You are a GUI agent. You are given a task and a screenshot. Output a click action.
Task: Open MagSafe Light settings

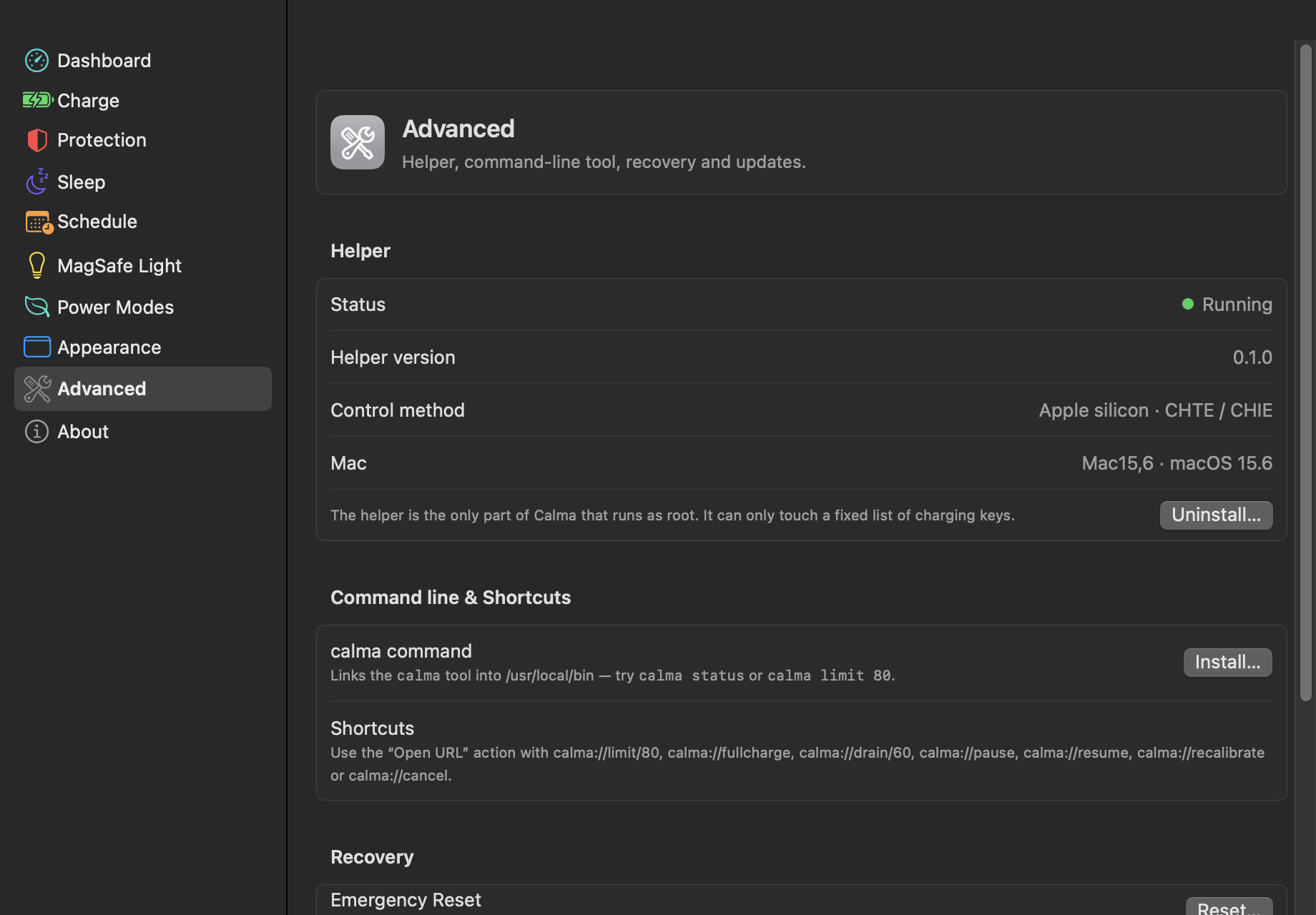pos(143,265)
